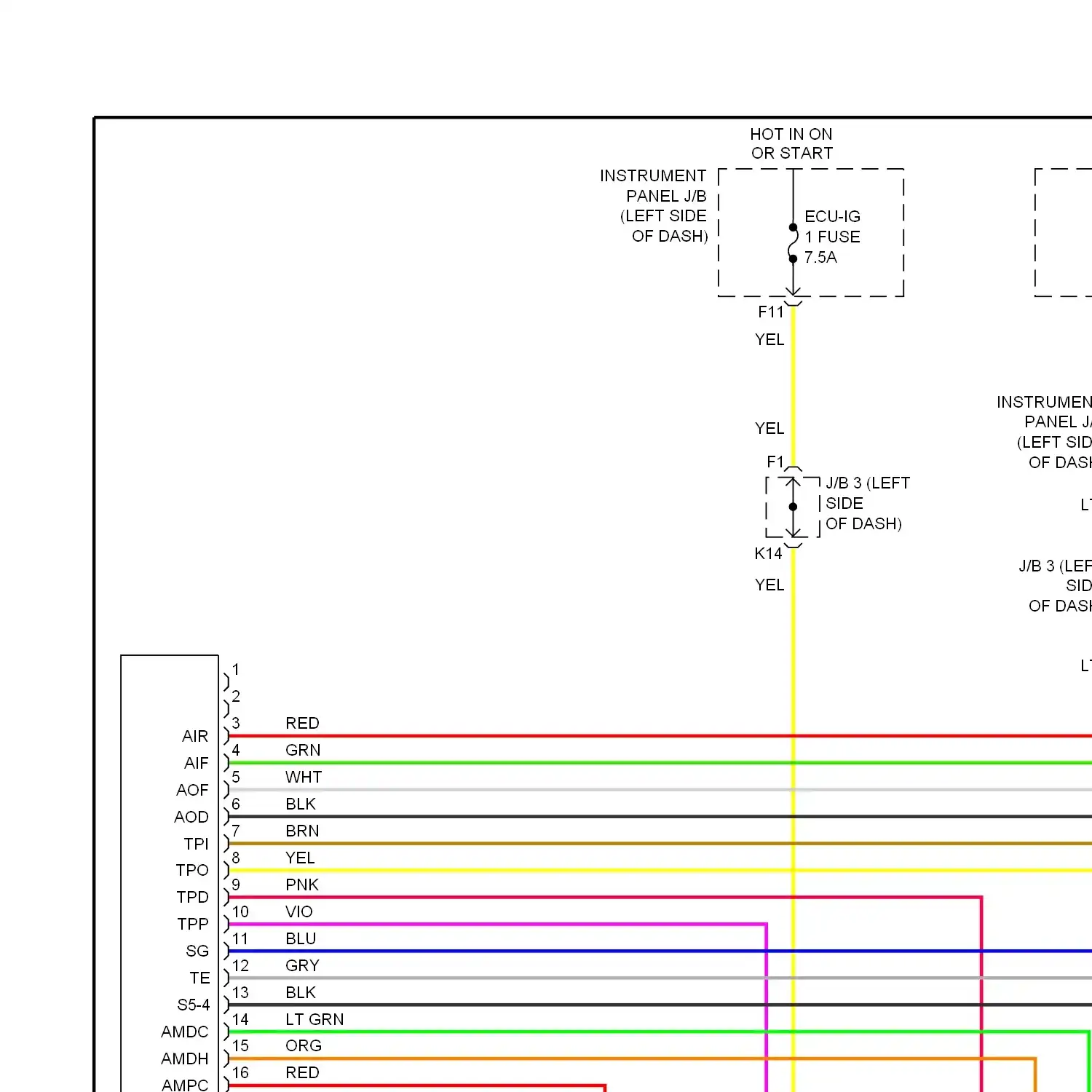The image size is (1092, 1092).
Task: Click the AOF terminal label
Action: click(x=192, y=790)
